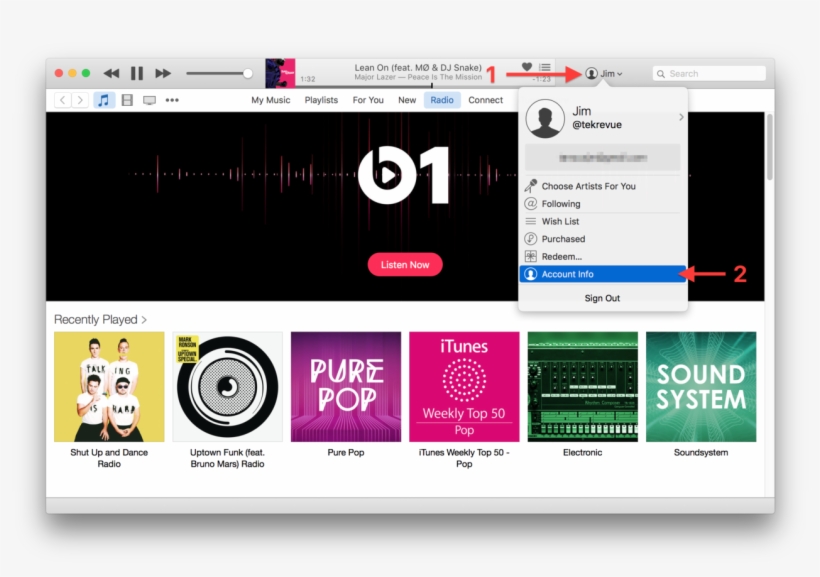Open the My Music tab
820x577 pixels.
click(x=270, y=100)
